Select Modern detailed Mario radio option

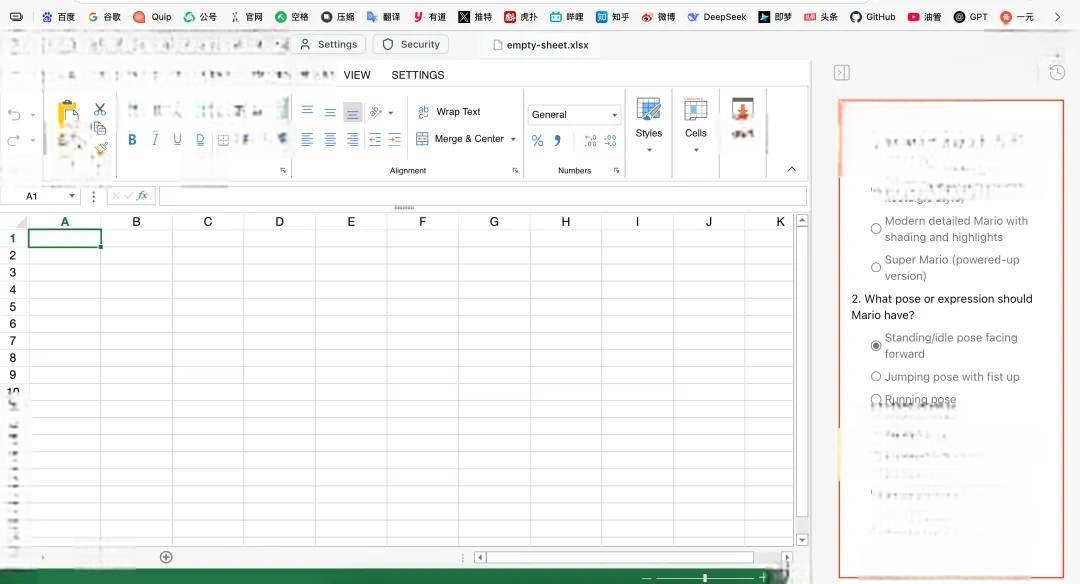click(x=875, y=229)
